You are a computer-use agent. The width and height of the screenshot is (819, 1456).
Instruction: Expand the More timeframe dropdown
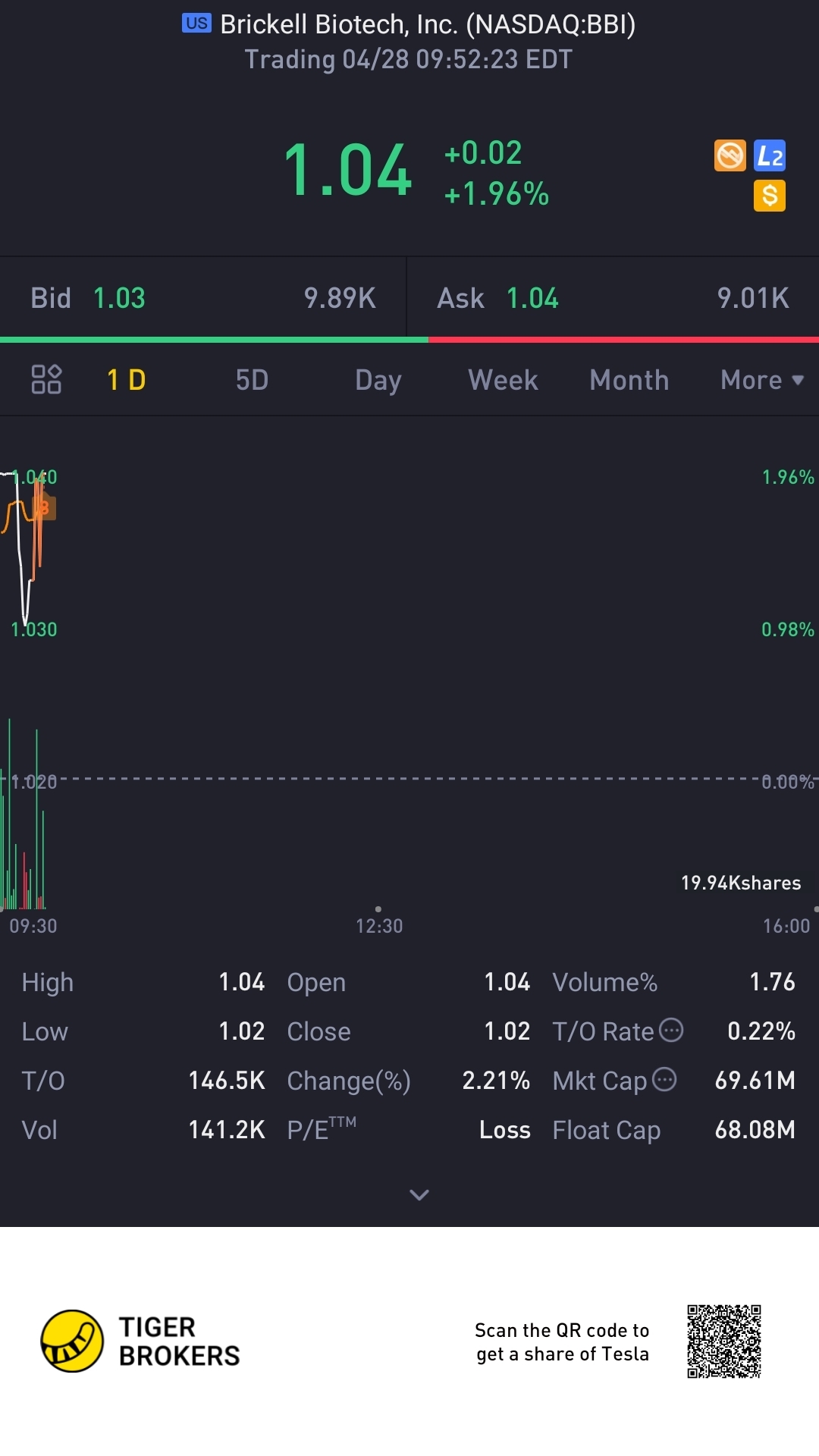(x=761, y=380)
